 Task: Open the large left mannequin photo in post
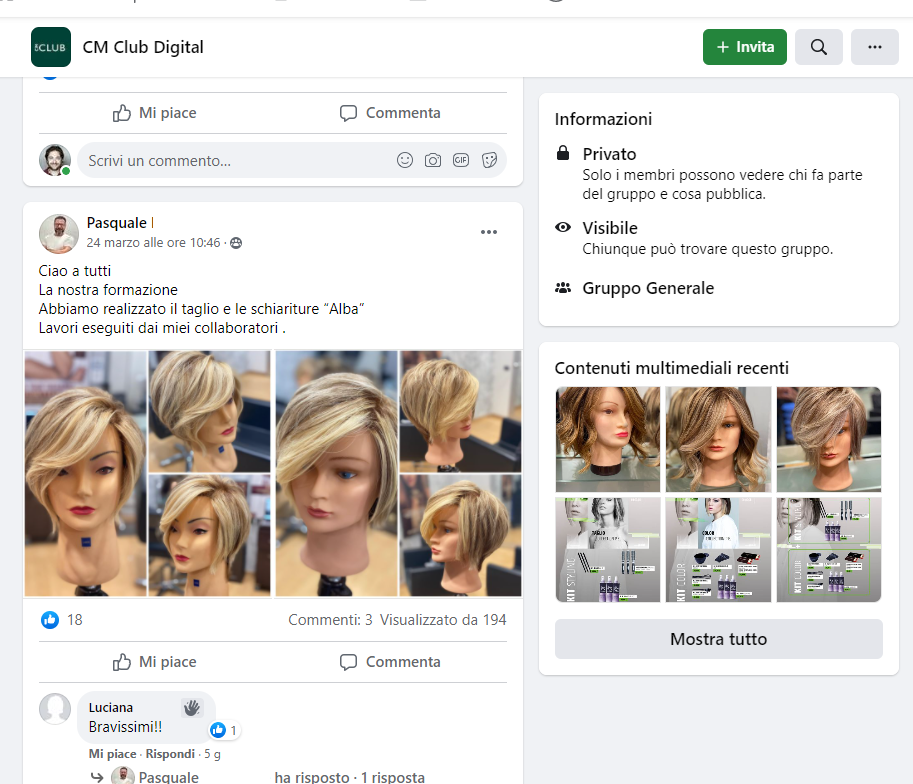coord(86,473)
